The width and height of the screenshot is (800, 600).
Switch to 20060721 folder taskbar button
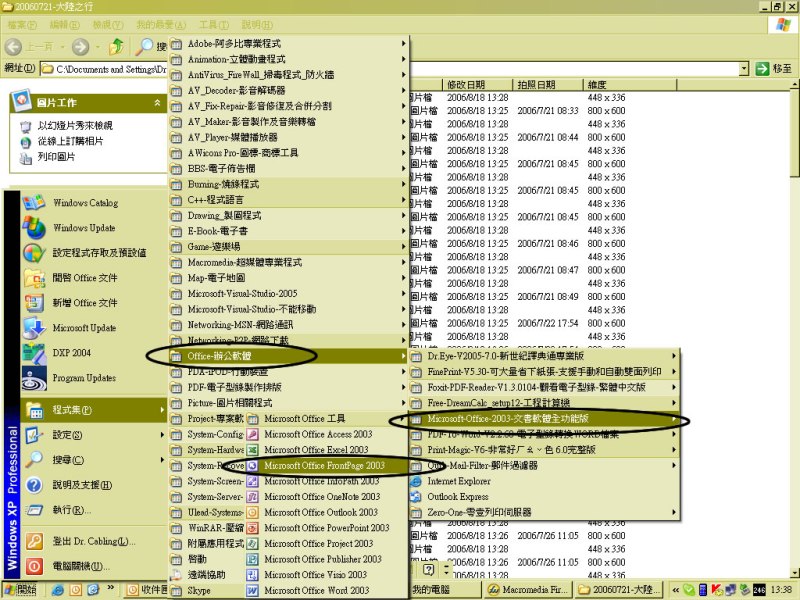click(x=619, y=590)
